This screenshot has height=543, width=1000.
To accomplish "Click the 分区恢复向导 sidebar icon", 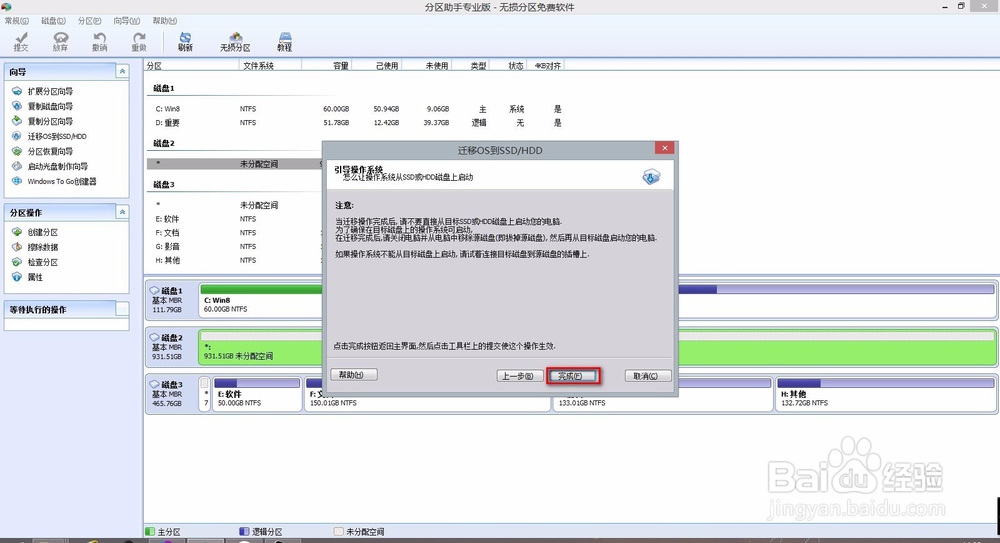I will click(x=17, y=151).
